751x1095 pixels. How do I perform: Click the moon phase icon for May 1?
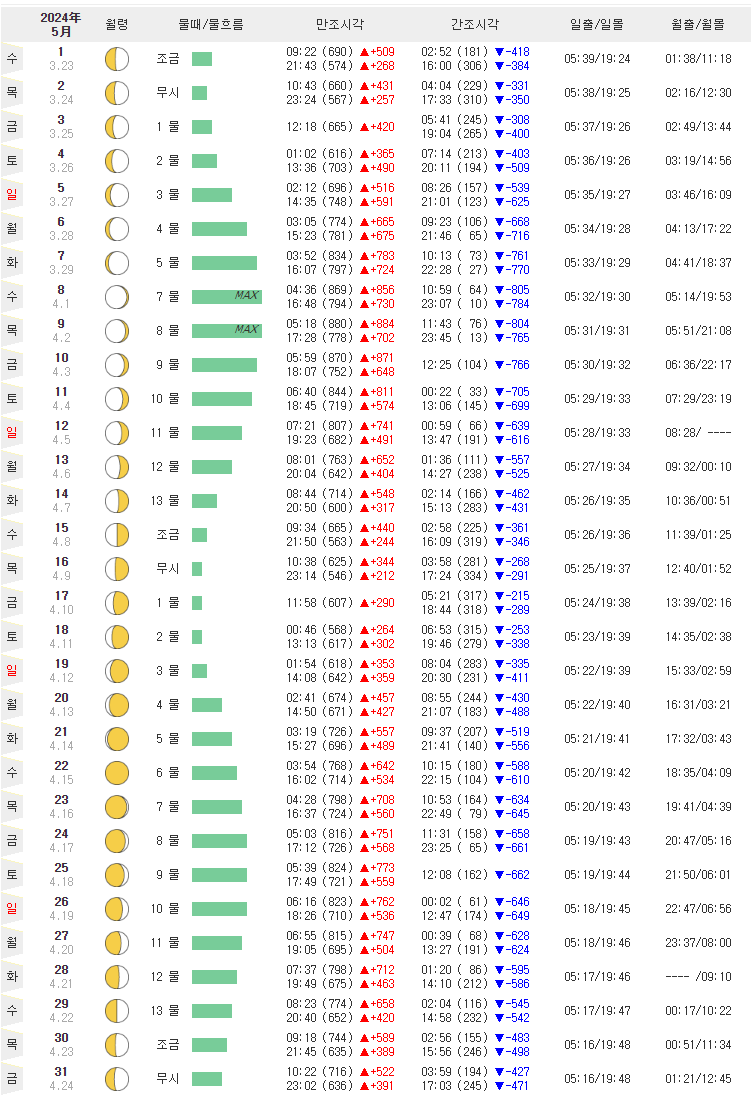coord(117,59)
